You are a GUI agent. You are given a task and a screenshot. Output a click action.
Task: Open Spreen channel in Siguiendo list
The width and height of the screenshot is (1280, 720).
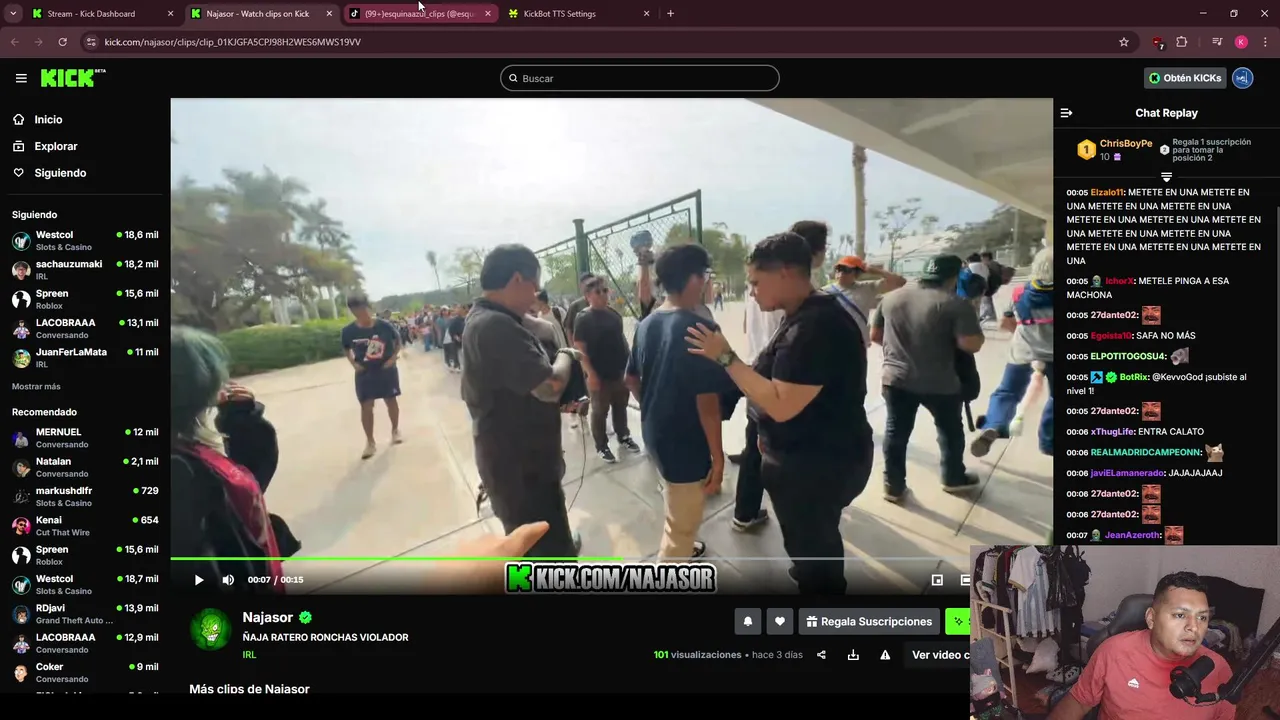[85, 298]
